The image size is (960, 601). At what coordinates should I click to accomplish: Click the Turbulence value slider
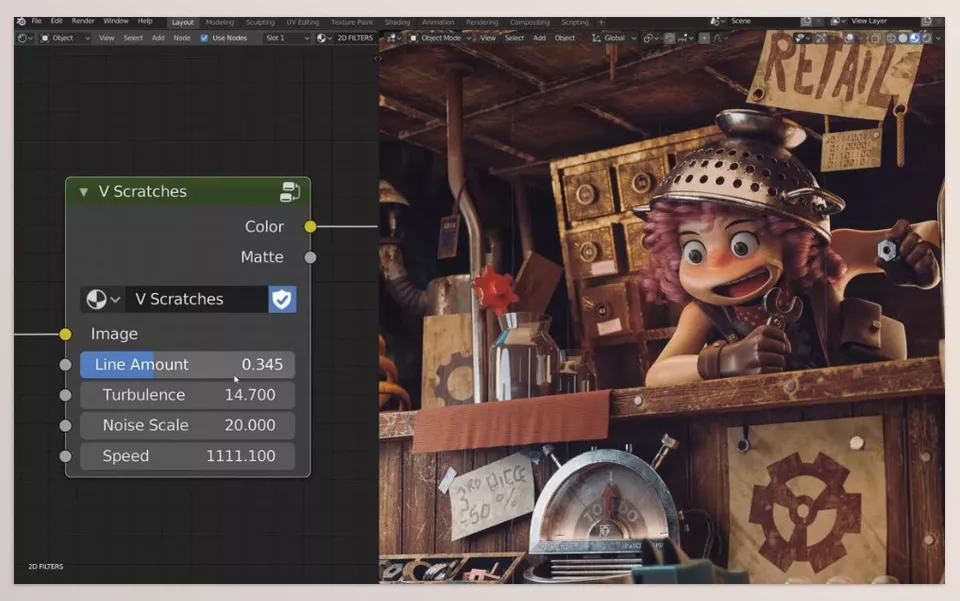[187, 395]
